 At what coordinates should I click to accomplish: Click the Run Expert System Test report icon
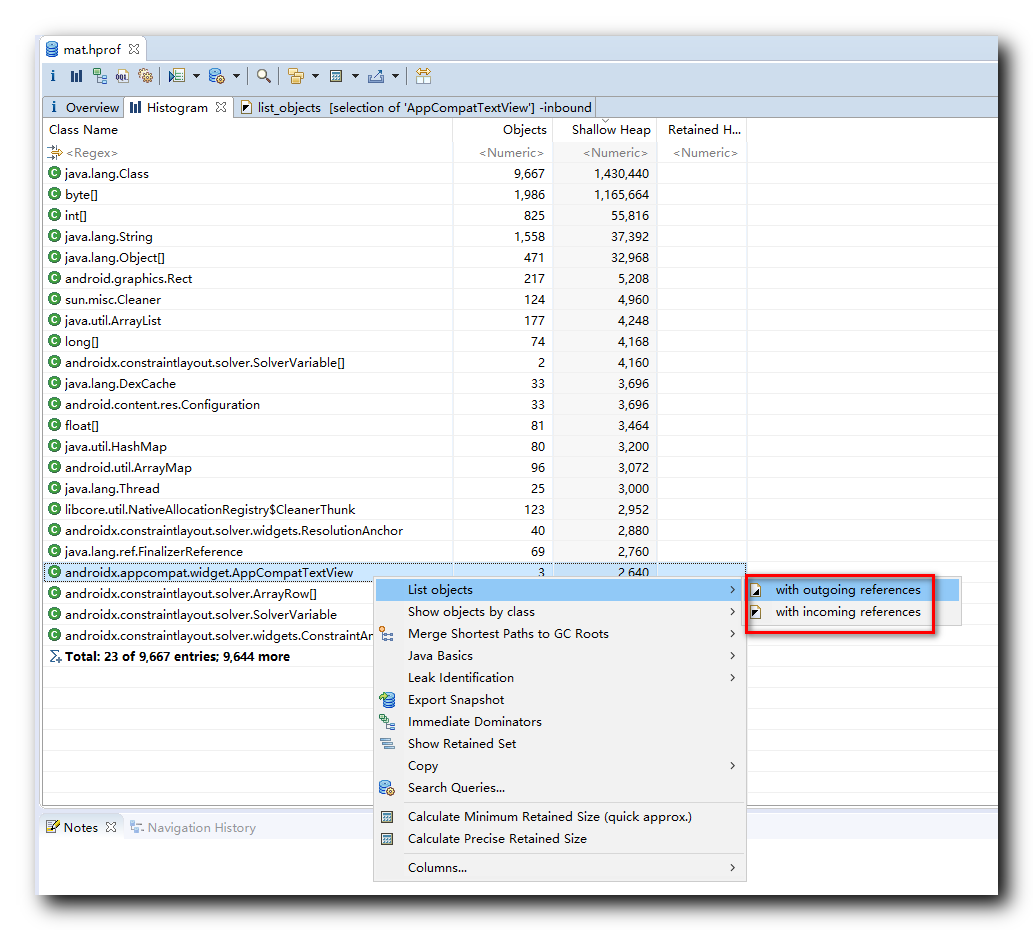click(x=177, y=76)
